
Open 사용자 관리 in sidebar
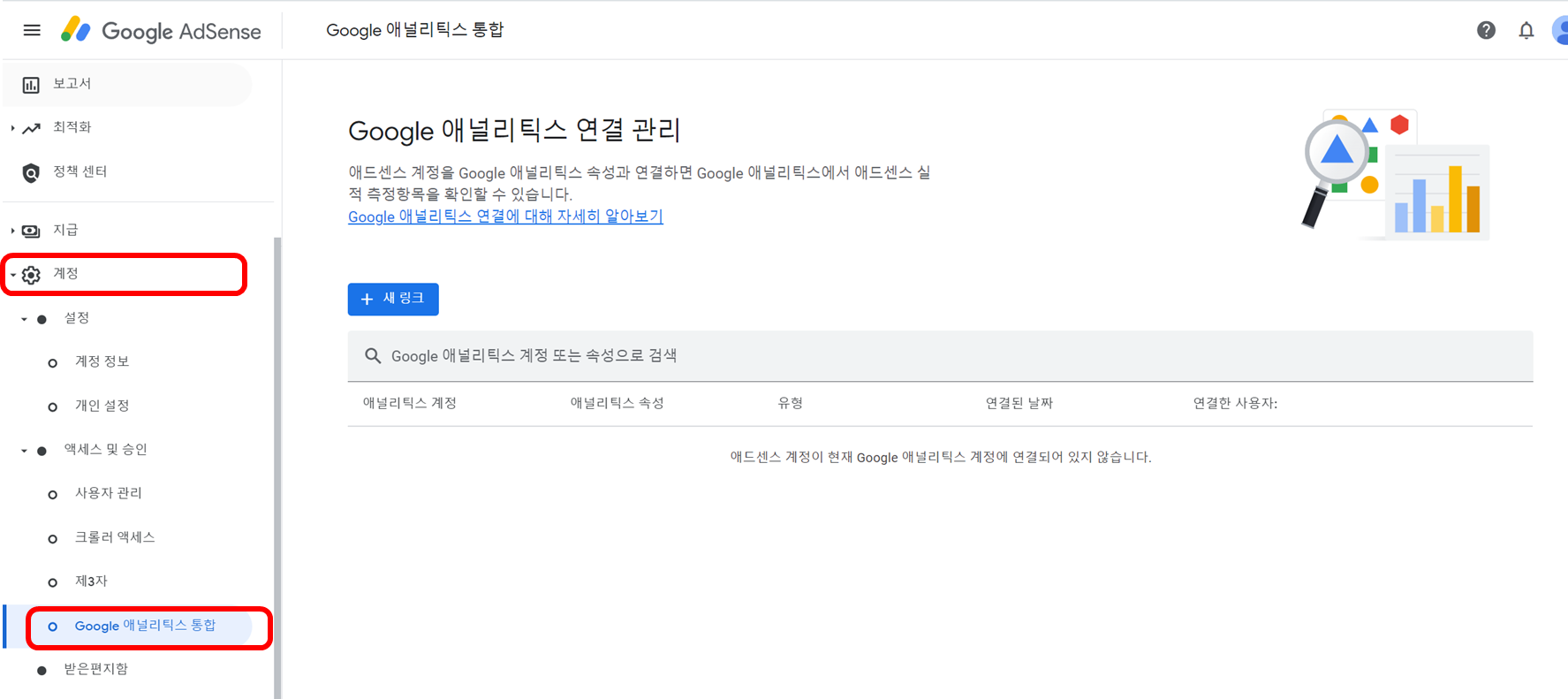109,493
